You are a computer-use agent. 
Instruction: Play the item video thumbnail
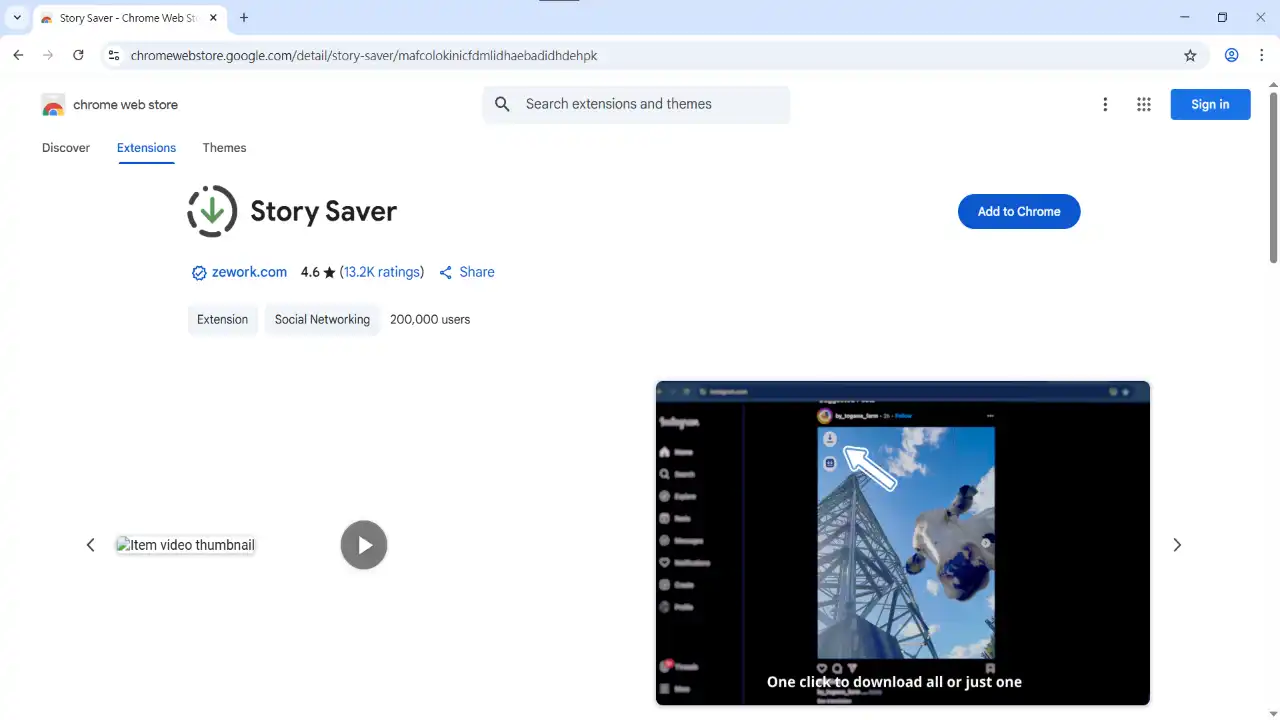pyautogui.click(x=364, y=545)
